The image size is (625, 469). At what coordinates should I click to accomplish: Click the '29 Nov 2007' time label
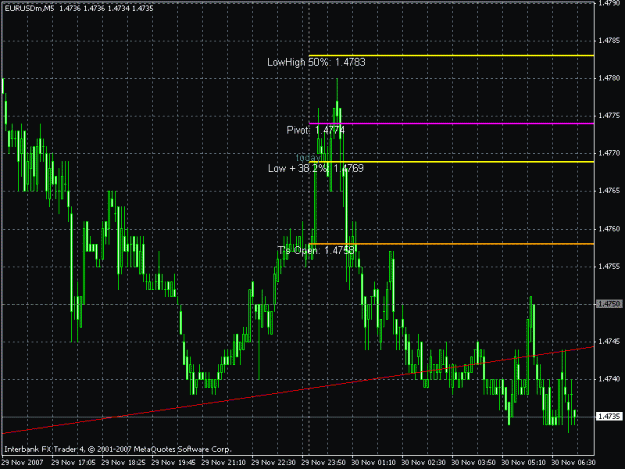pyautogui.click(x=22, y=463)
